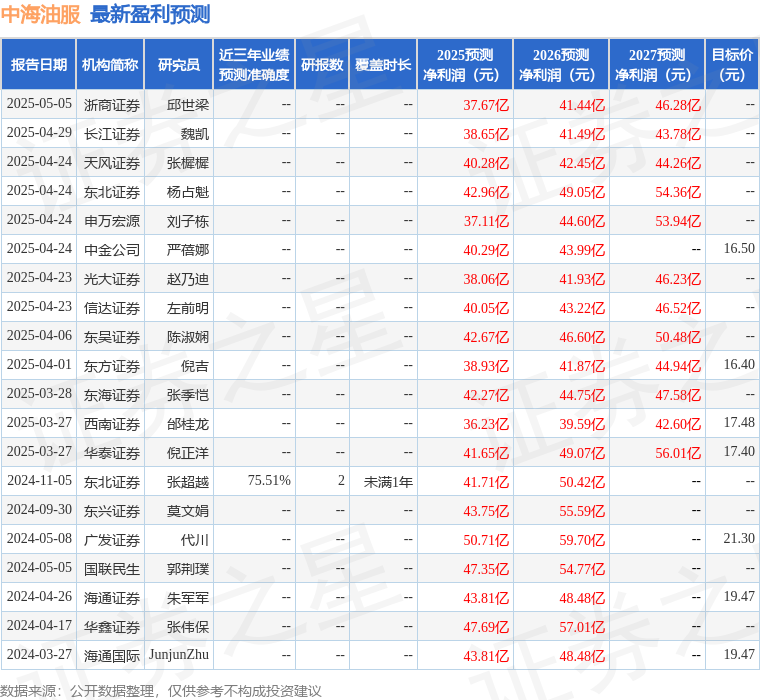Click the 覆盖时长 column header
This screenshot has width=760, height=700.
(383, 64)
